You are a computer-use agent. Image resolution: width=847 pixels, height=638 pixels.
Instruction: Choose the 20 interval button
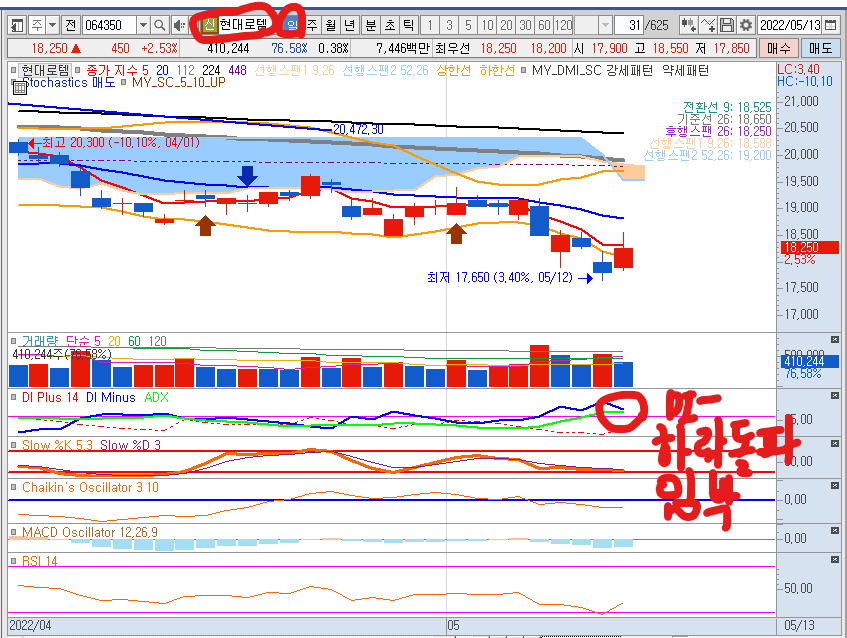coord(506,25)
